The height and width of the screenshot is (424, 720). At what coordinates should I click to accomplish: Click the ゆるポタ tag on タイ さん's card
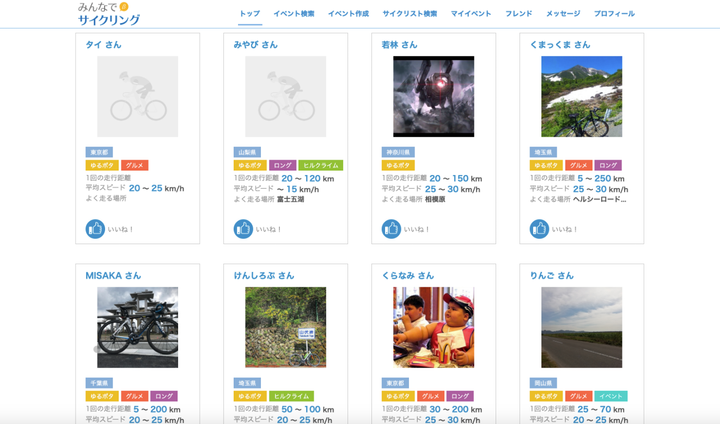pos(102,165)
